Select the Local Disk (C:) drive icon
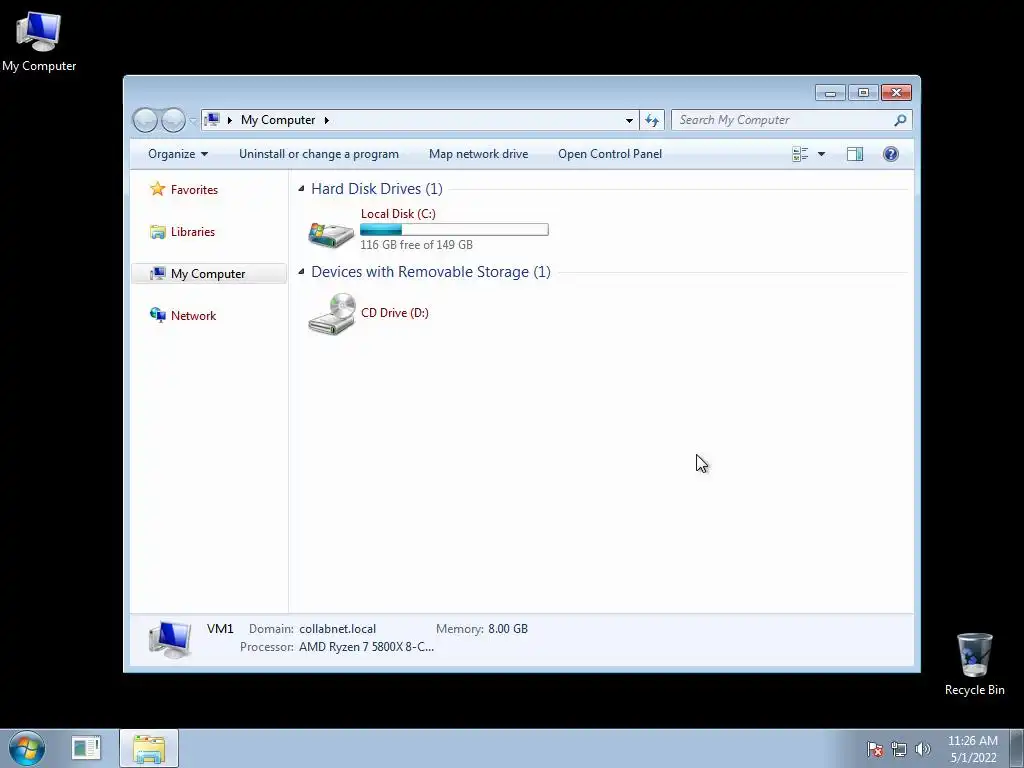The height and width of the screenshot is (768, 1024). (x=331, y=234)
